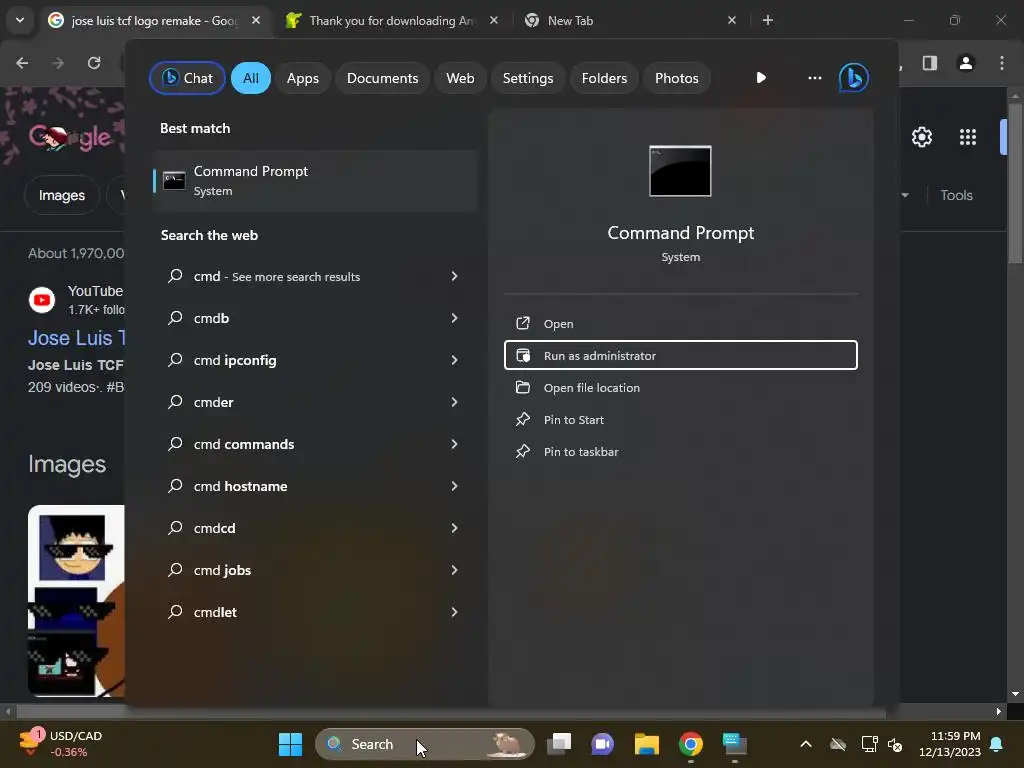Select the 'cmd ipconfig' web suggestion text
The height and width of the screenshot is (768, 1024).
pos(235,360)
